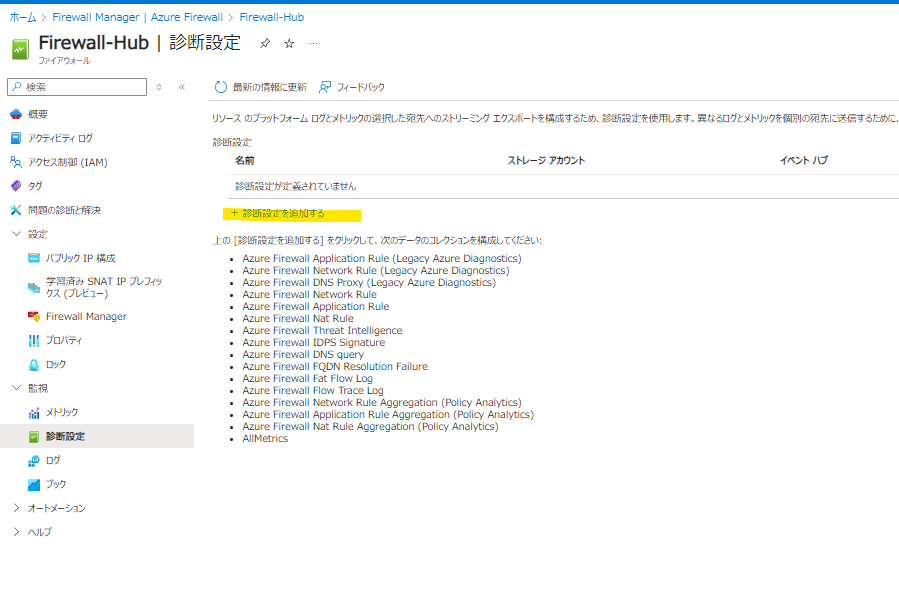Click Azure Firewall Fat Flow Log text
This screenshot has width=899, height=591.
[x=307, y=379]
